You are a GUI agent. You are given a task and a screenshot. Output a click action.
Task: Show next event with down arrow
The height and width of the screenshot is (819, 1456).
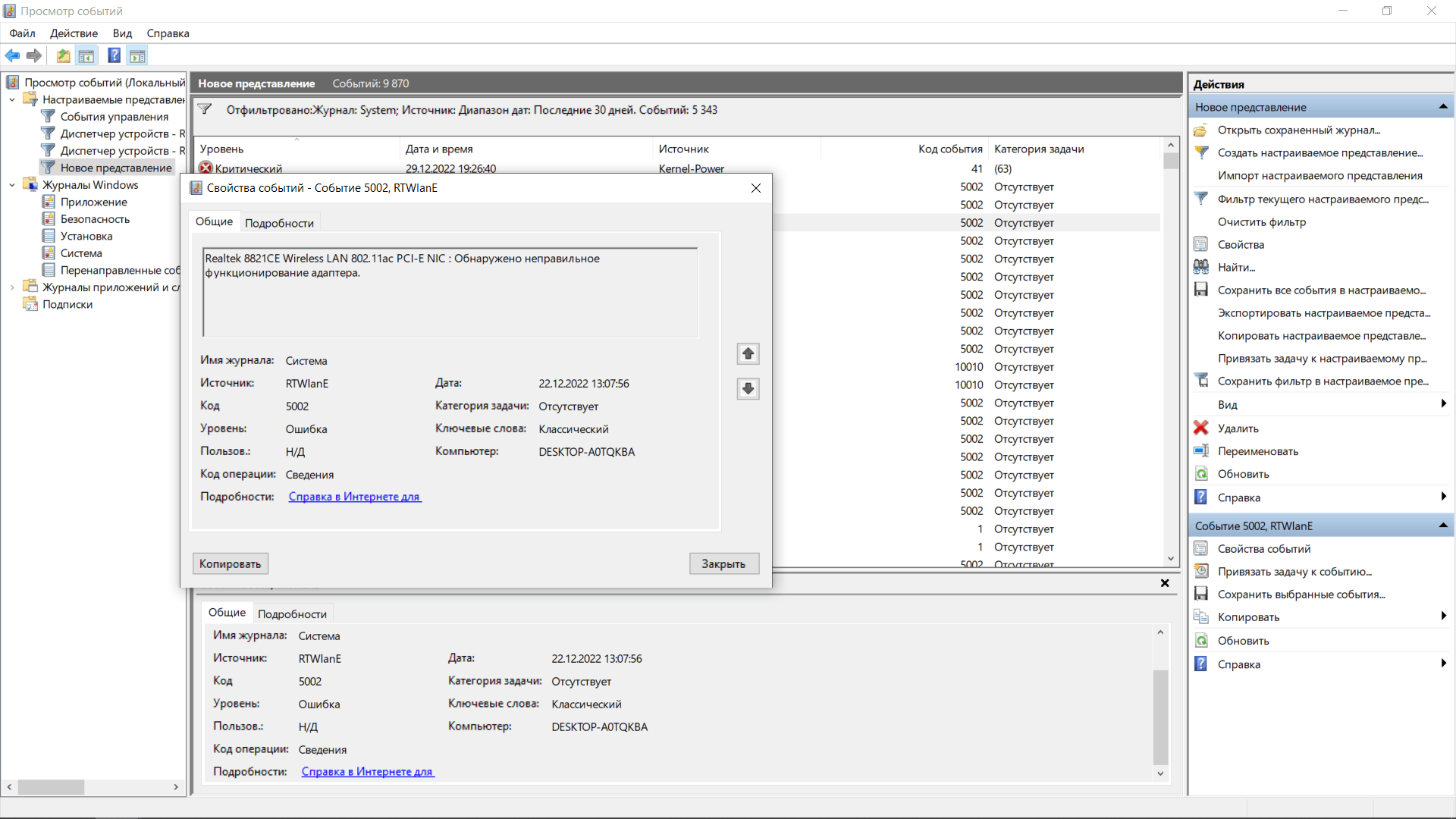[748, 388]
